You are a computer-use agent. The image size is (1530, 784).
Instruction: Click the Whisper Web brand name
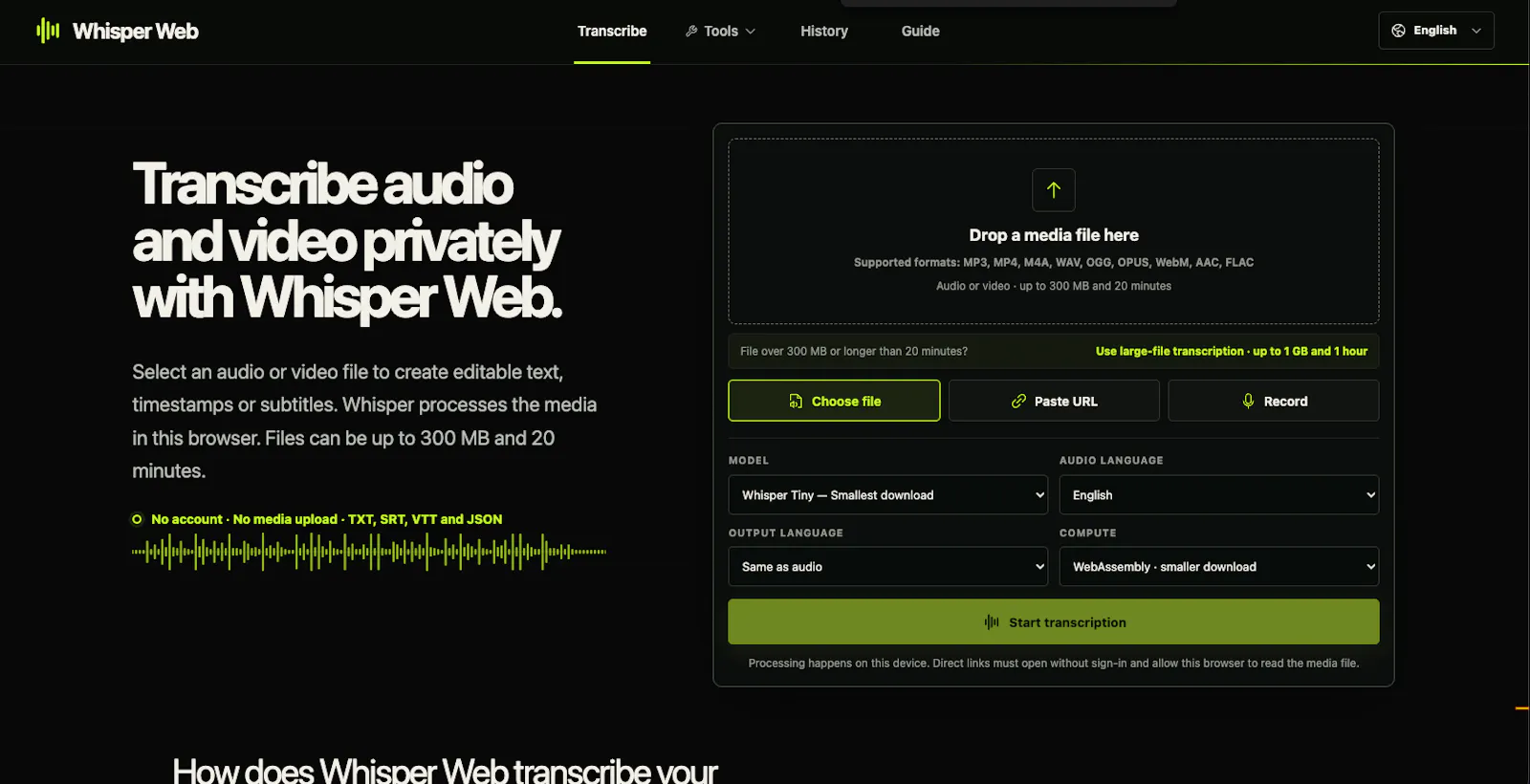136,32
